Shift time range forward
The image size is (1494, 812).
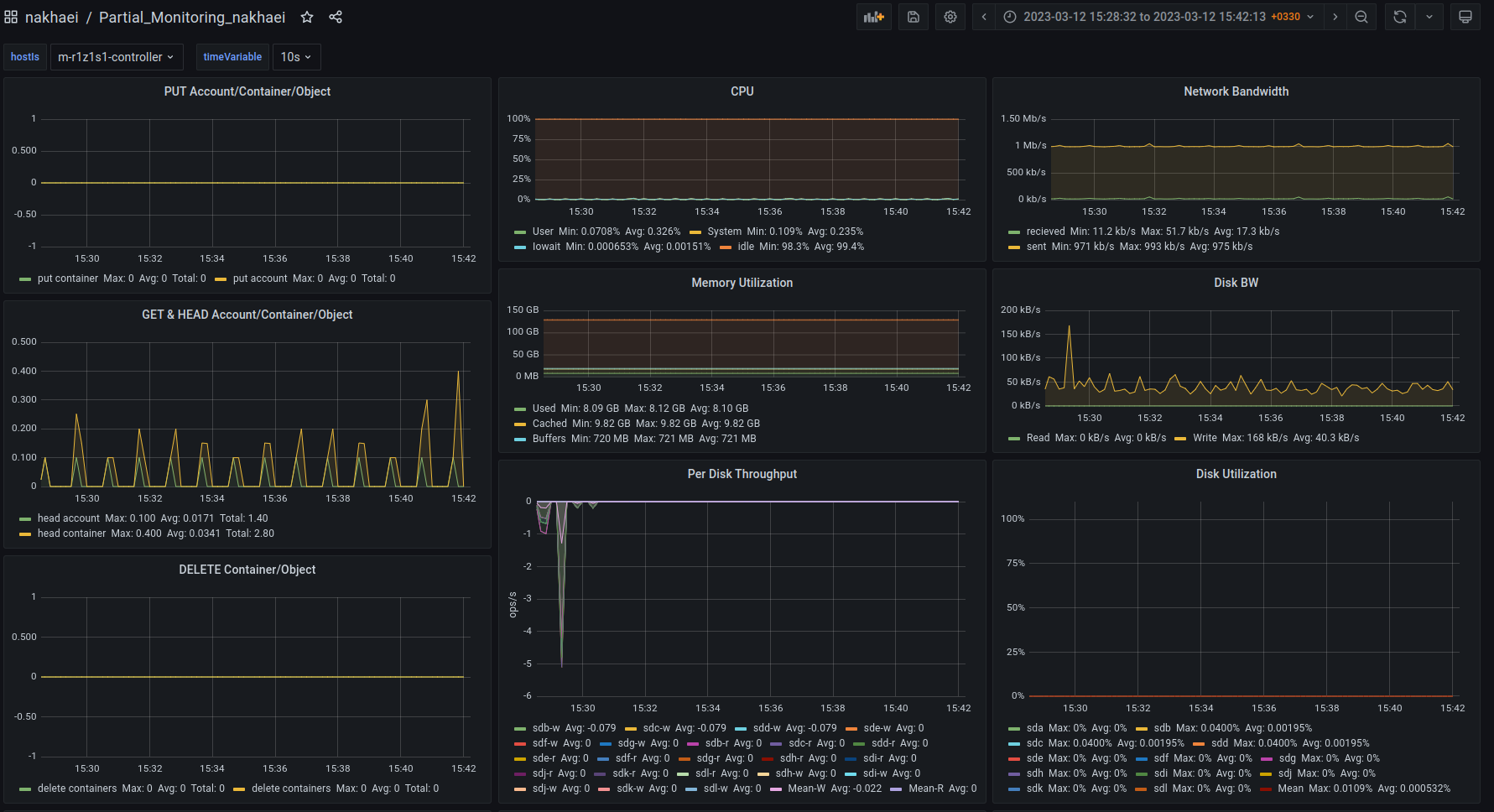pos(1335,17)
